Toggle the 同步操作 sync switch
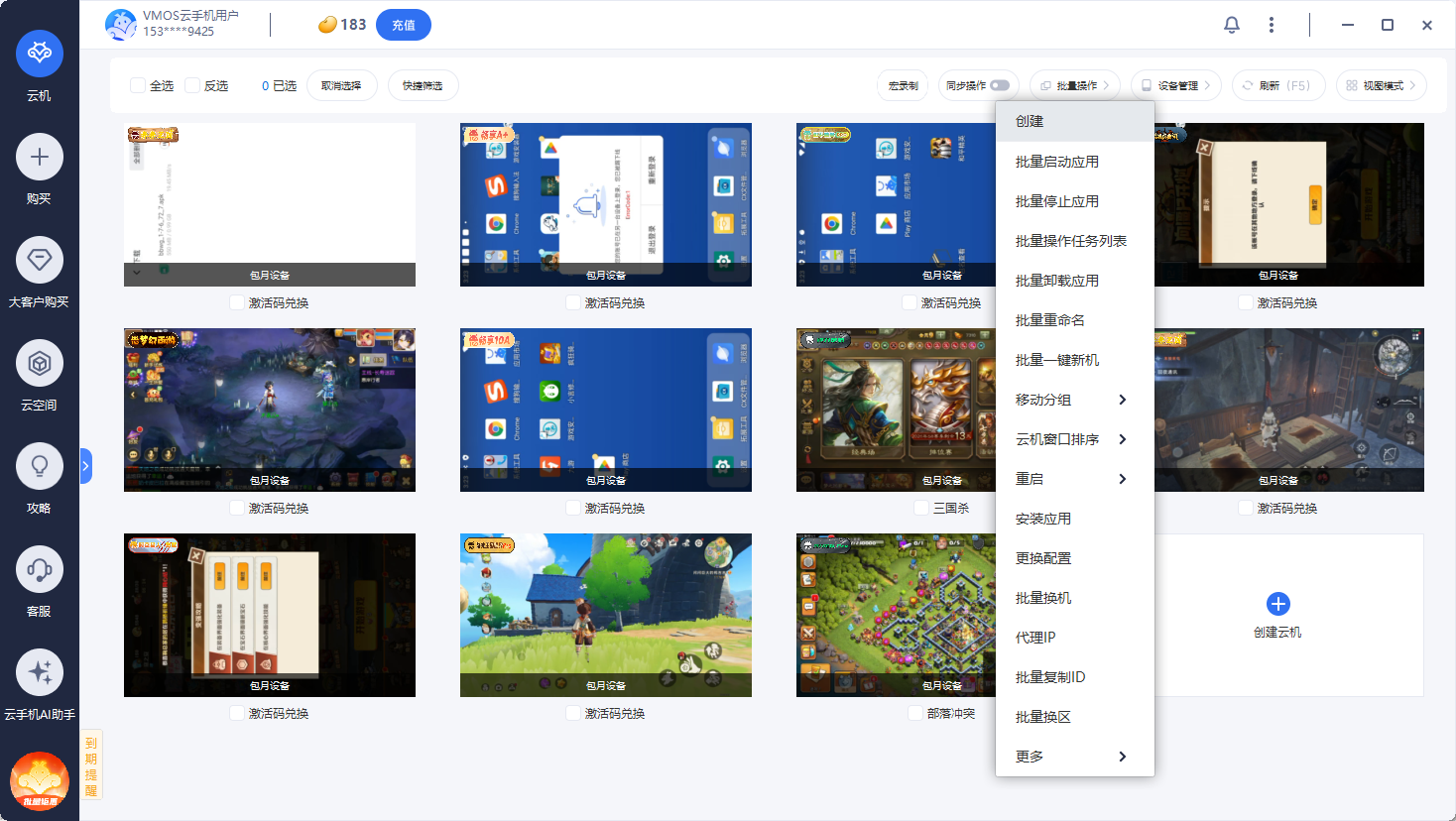 tap(1000, 85)
